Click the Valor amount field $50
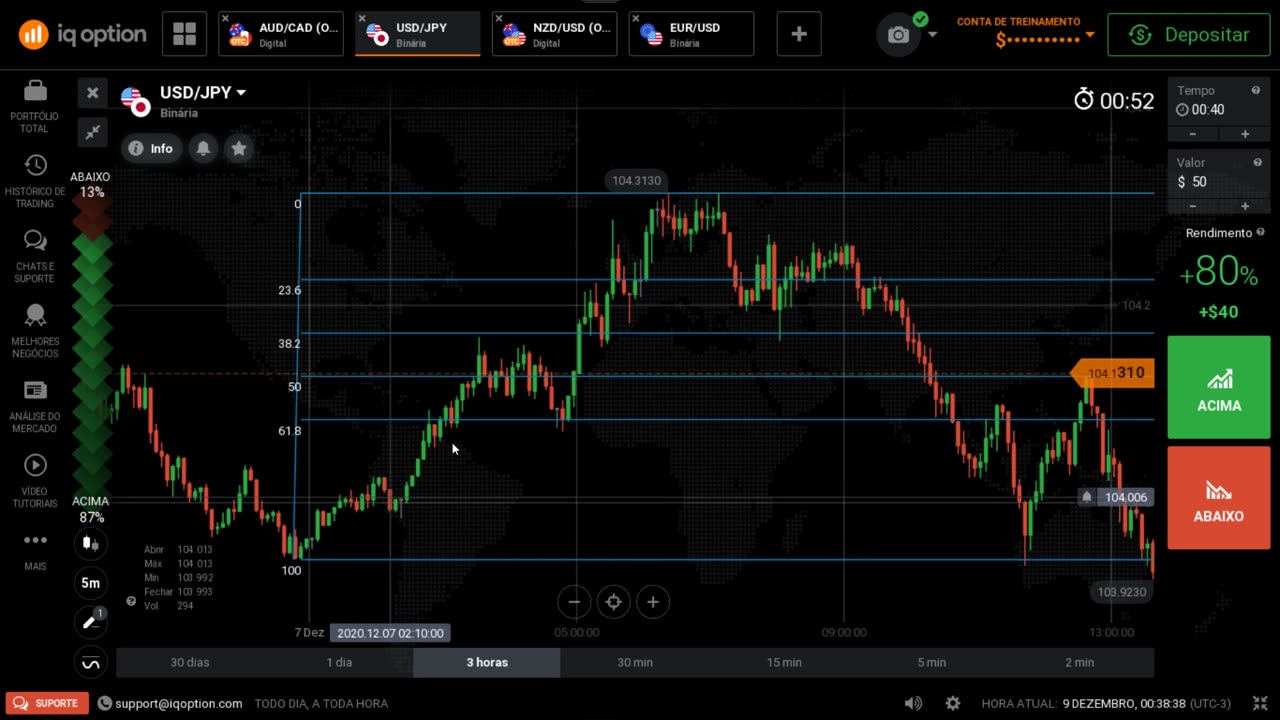 [x=1218, y=182]
